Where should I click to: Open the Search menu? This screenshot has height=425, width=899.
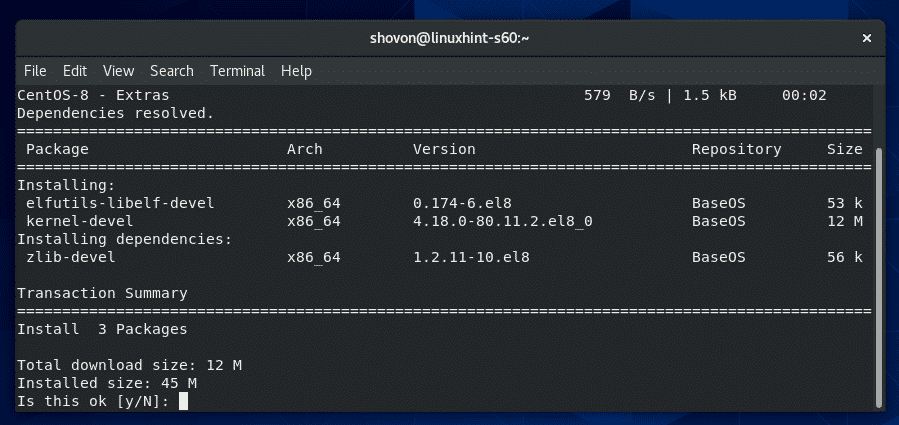(x=172, y=71)
